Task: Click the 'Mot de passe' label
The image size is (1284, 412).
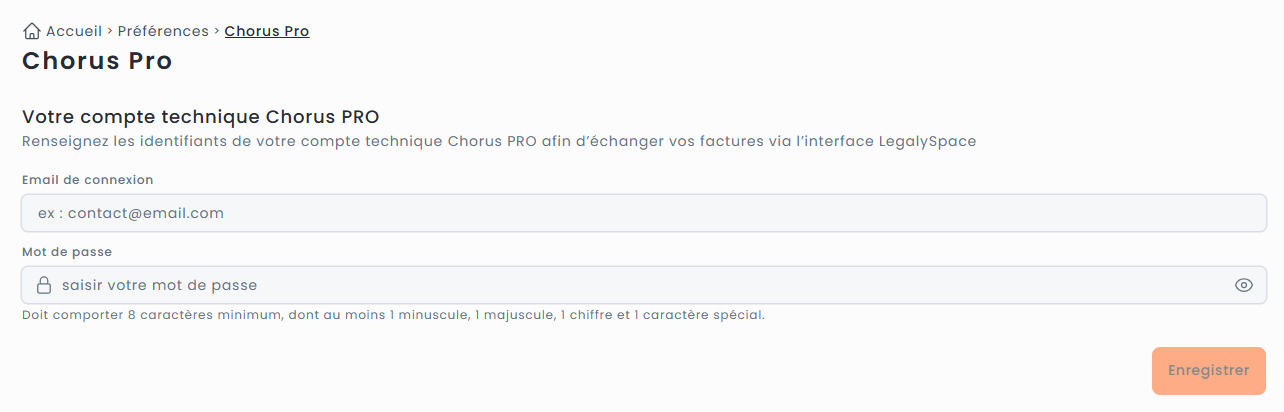Action: pos(67,252)
